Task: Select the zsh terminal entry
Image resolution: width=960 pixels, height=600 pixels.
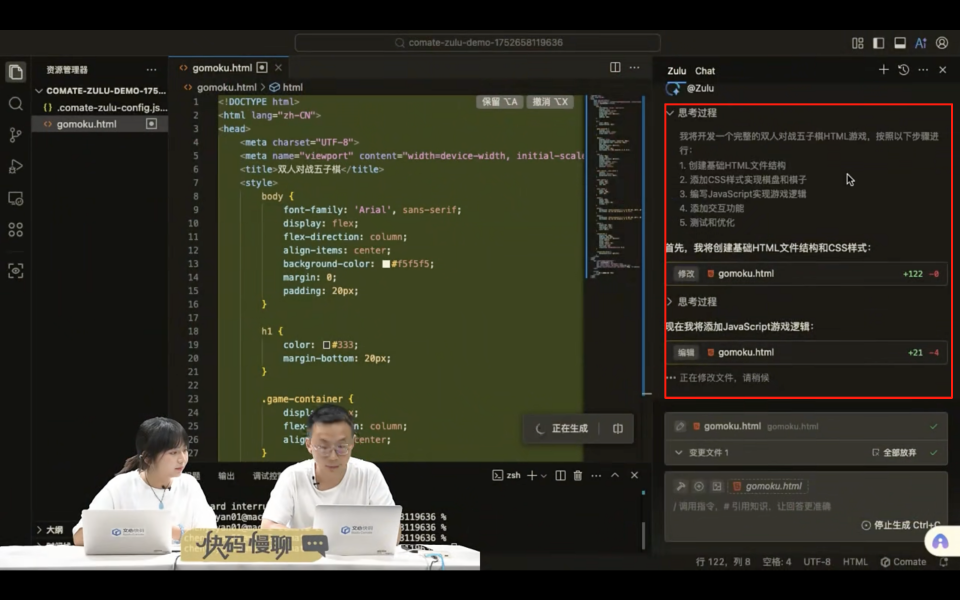Action: [507, 475]
